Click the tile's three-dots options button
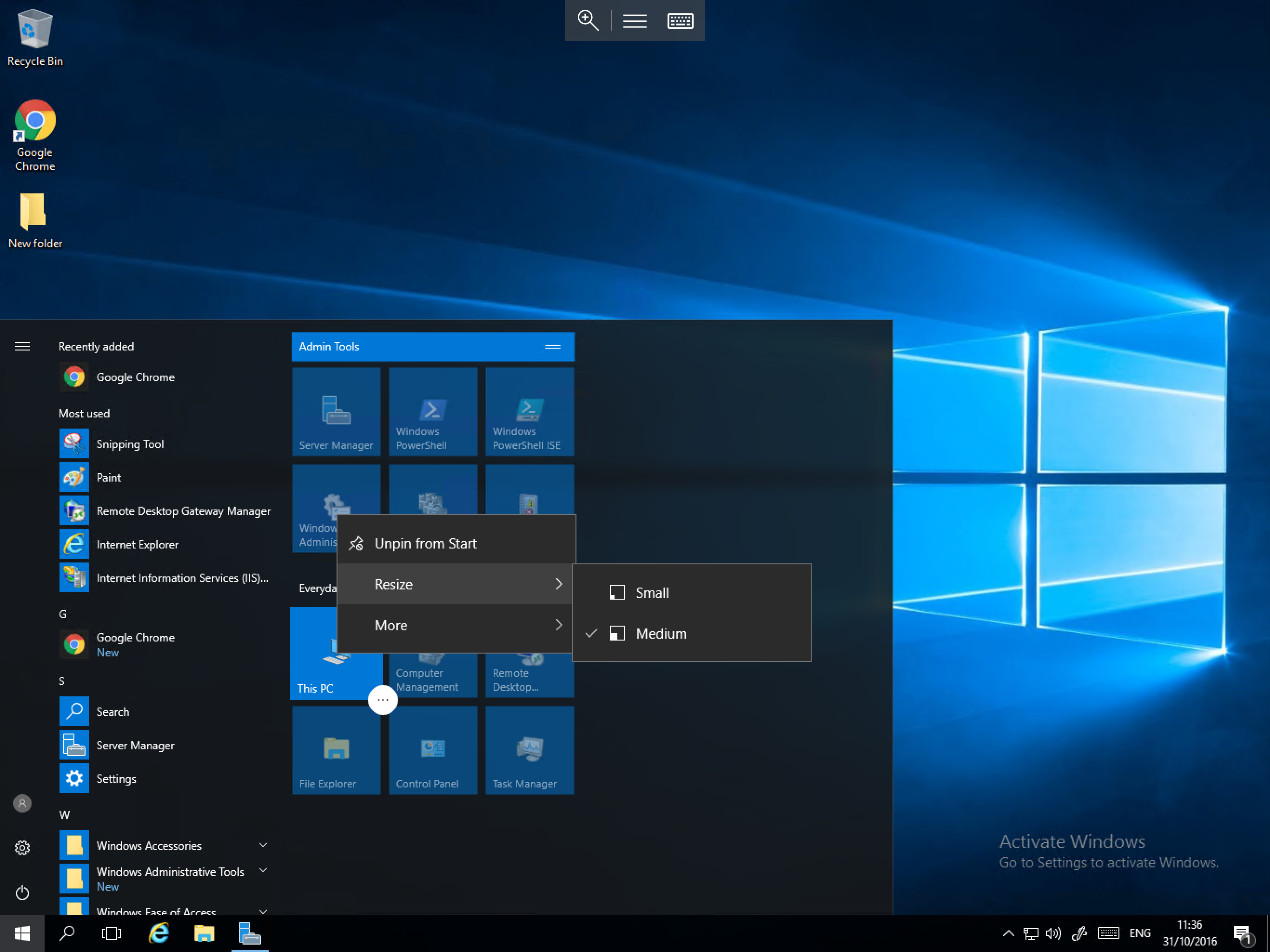The width and height of the screenshot is (1270, 952). (x=383, y=700)
